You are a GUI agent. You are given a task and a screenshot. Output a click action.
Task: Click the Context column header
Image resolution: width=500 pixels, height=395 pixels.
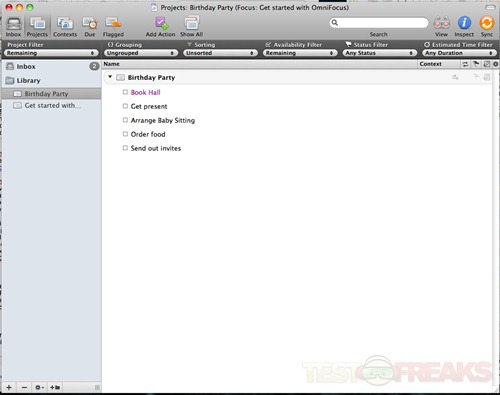pos(438,64)
